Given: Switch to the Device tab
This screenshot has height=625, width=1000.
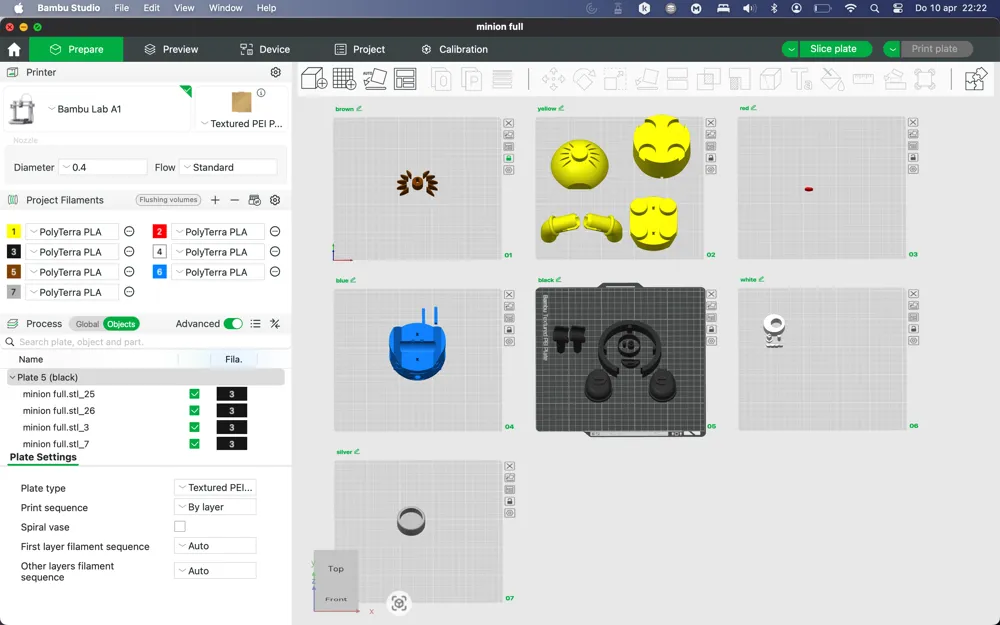Looking at the screenshot, I should coord(265,49).
